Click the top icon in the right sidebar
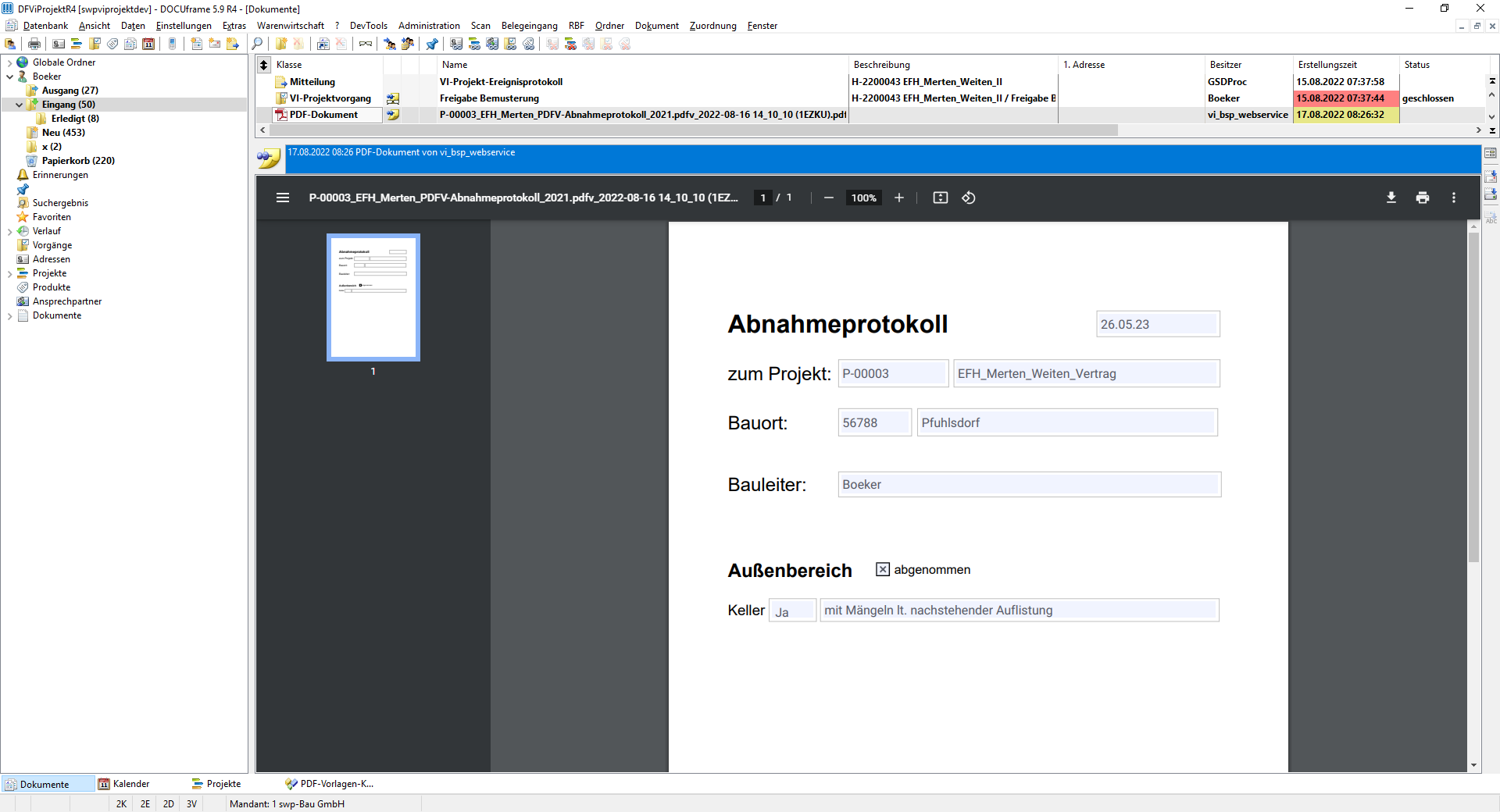The height and width of the screenshot is (812, 1500). point(1491,153)
